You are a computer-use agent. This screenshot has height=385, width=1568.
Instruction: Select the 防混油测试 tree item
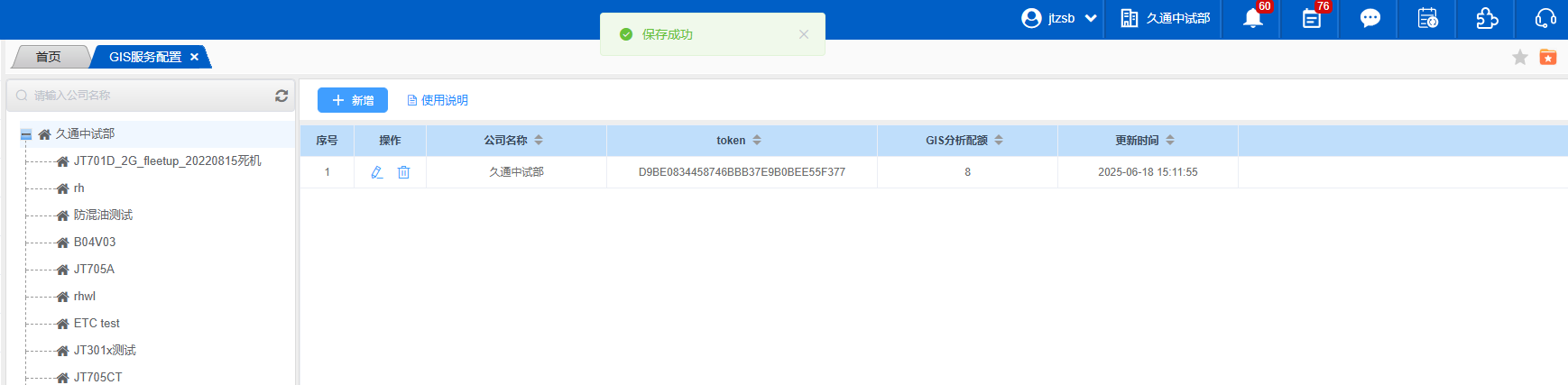103,215
